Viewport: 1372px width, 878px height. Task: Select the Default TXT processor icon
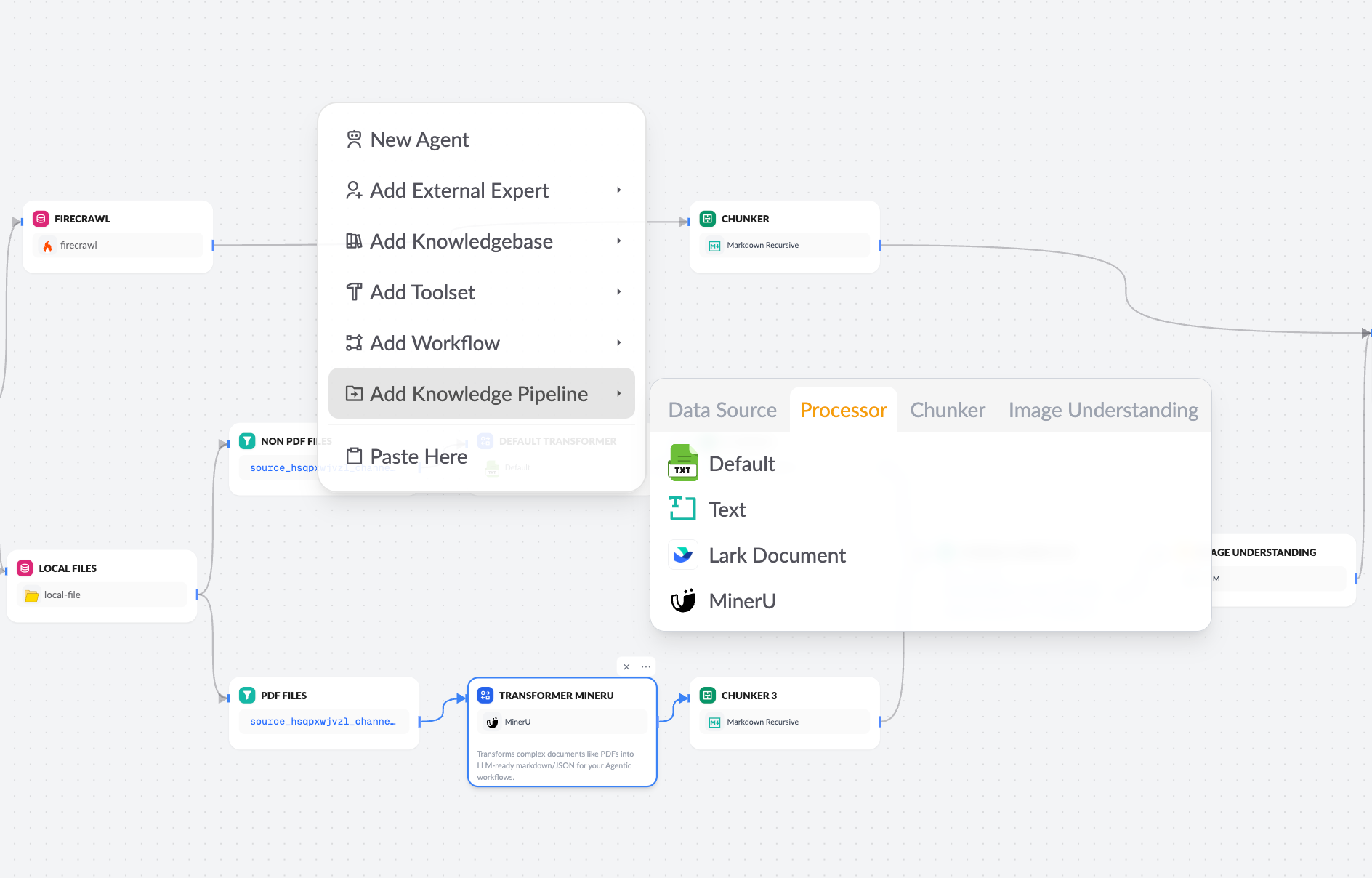682,462
